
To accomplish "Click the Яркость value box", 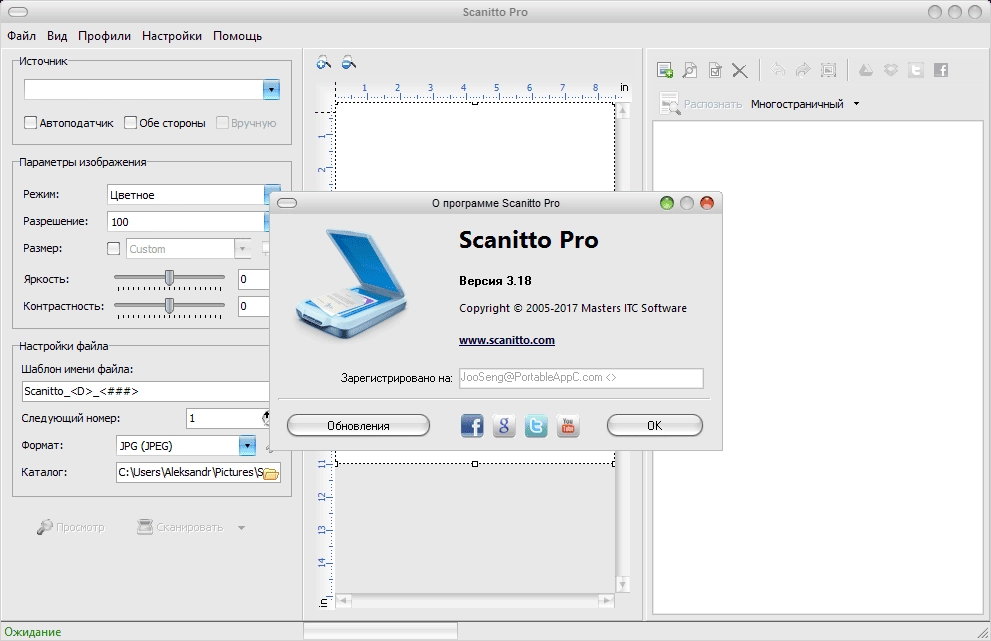I will point(254,279).
